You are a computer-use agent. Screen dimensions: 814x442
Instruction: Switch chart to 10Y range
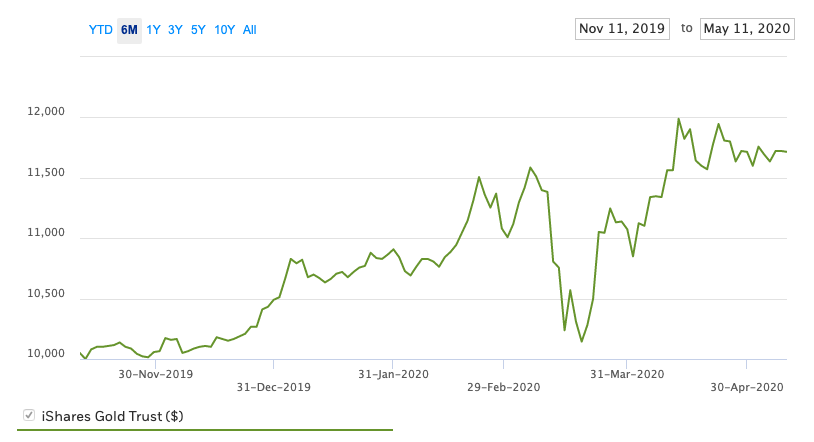pyautogui.click(x=224, y=30)
